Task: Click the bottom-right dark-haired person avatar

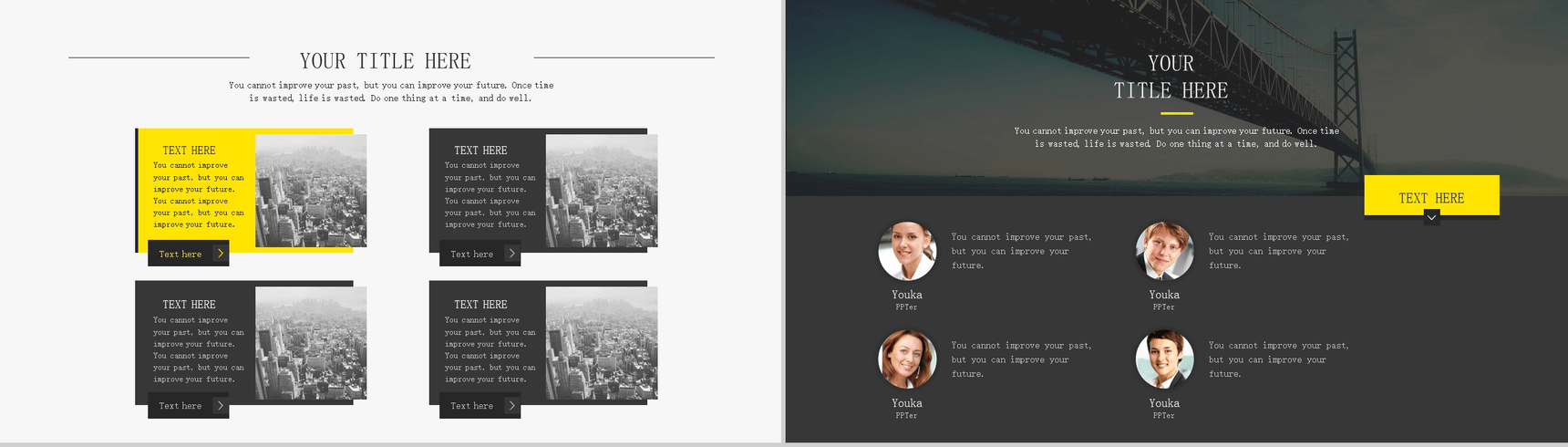Action: click(1164, 359)
